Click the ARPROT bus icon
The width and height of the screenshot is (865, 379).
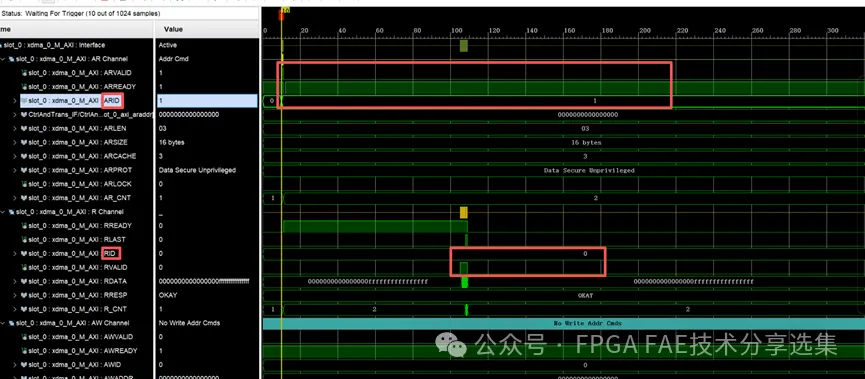coord(24,170)
